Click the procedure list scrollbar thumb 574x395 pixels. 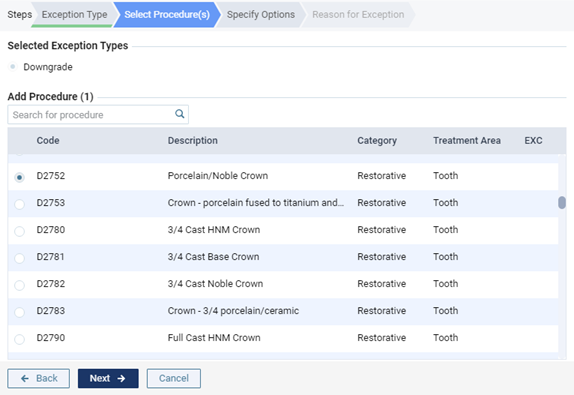tap(562, 202)
